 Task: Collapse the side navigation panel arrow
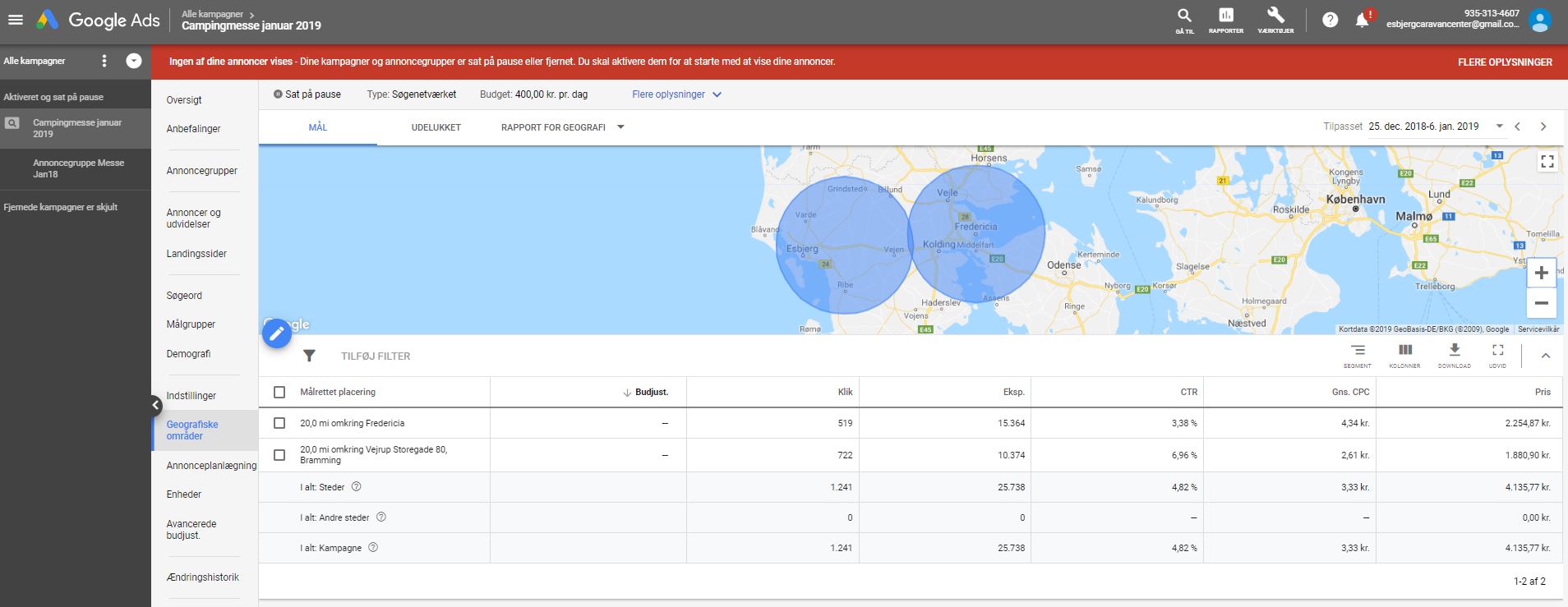(x=156, y=405)
